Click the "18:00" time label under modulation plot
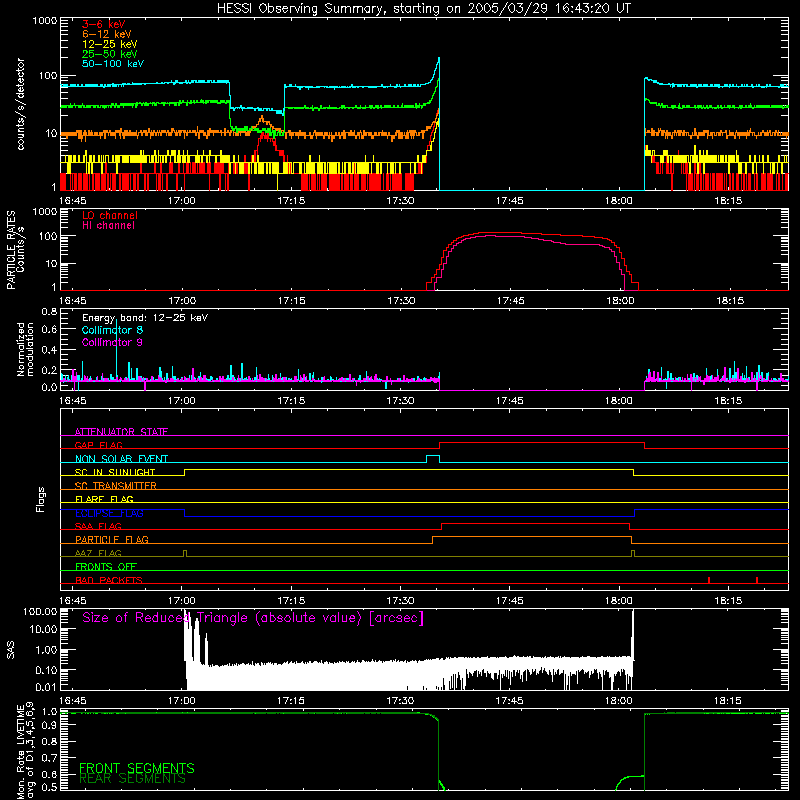This screenshot has height=800, width=800. [618, 401]
